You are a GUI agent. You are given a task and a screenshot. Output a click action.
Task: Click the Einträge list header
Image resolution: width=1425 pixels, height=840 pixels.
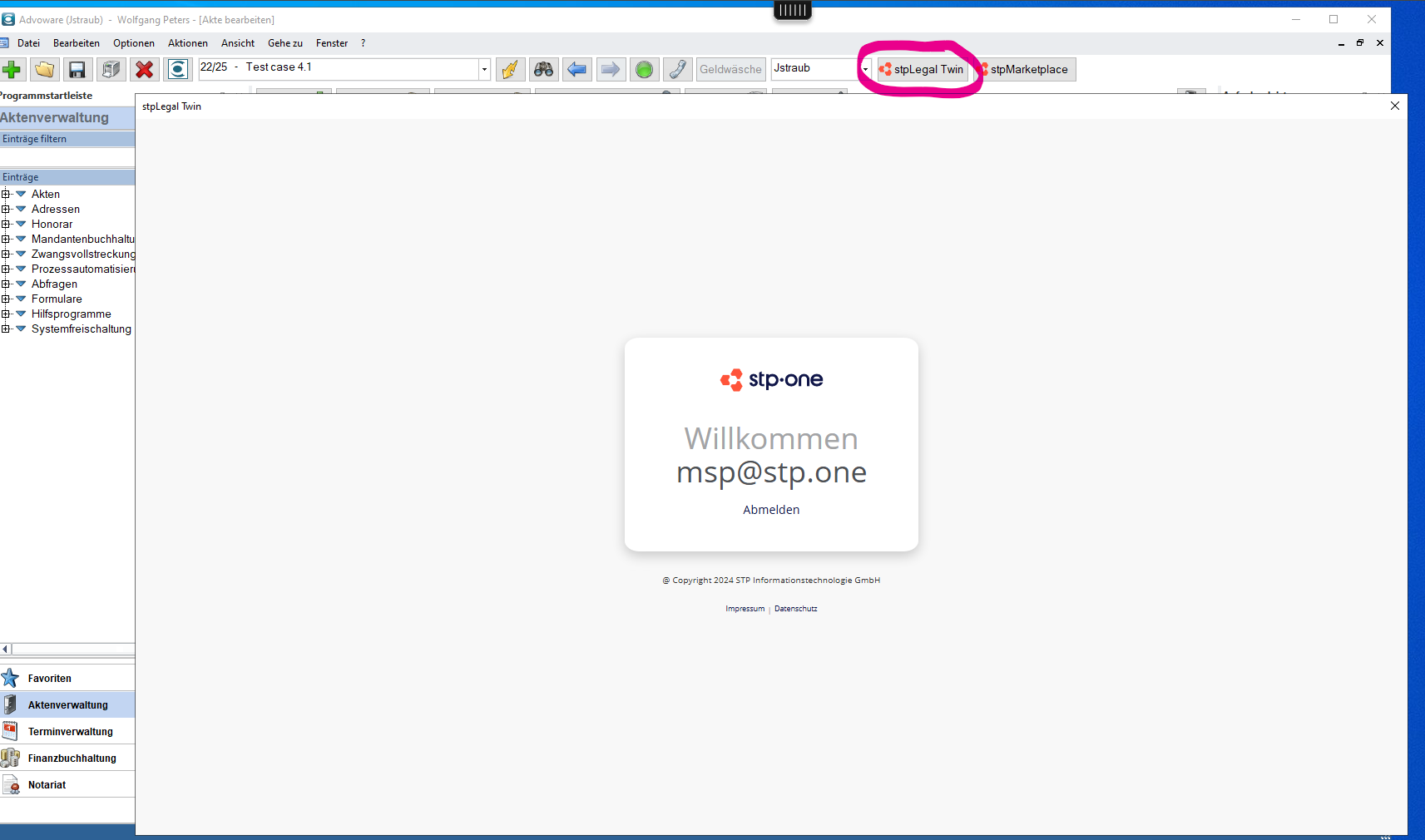point(67,177)
